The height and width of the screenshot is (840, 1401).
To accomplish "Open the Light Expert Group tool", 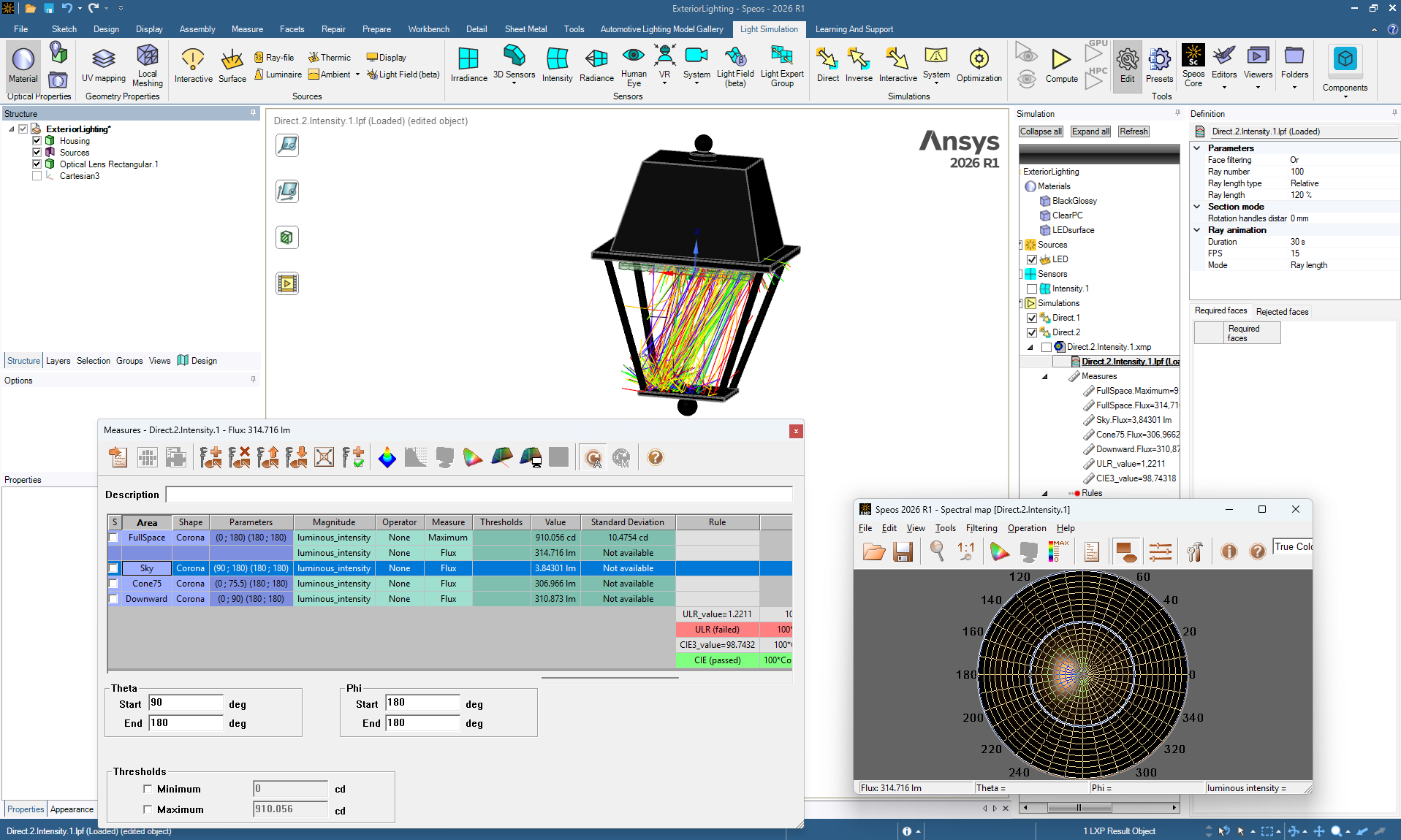I will 782,65.
